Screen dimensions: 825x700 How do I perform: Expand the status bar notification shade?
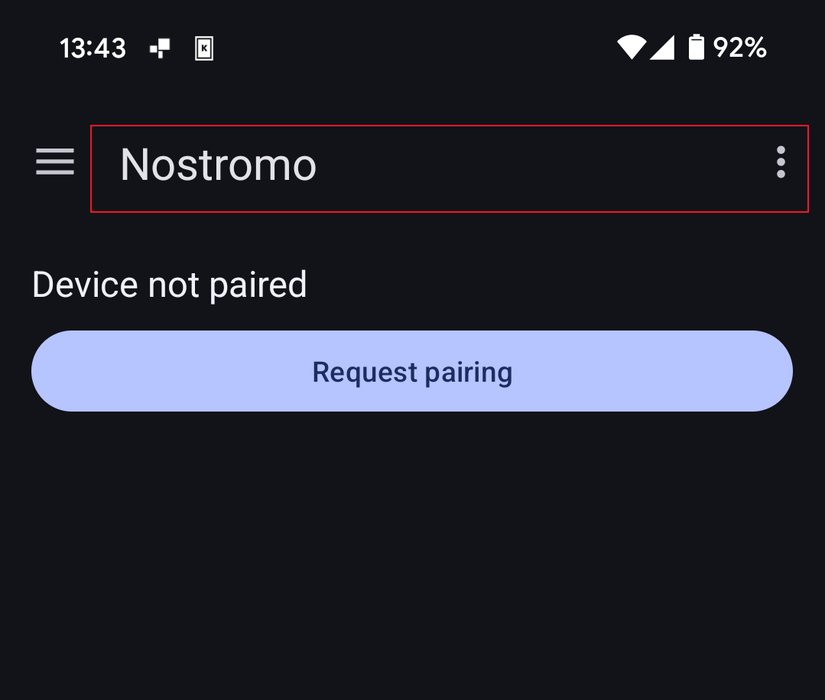(x=412, y=46)
